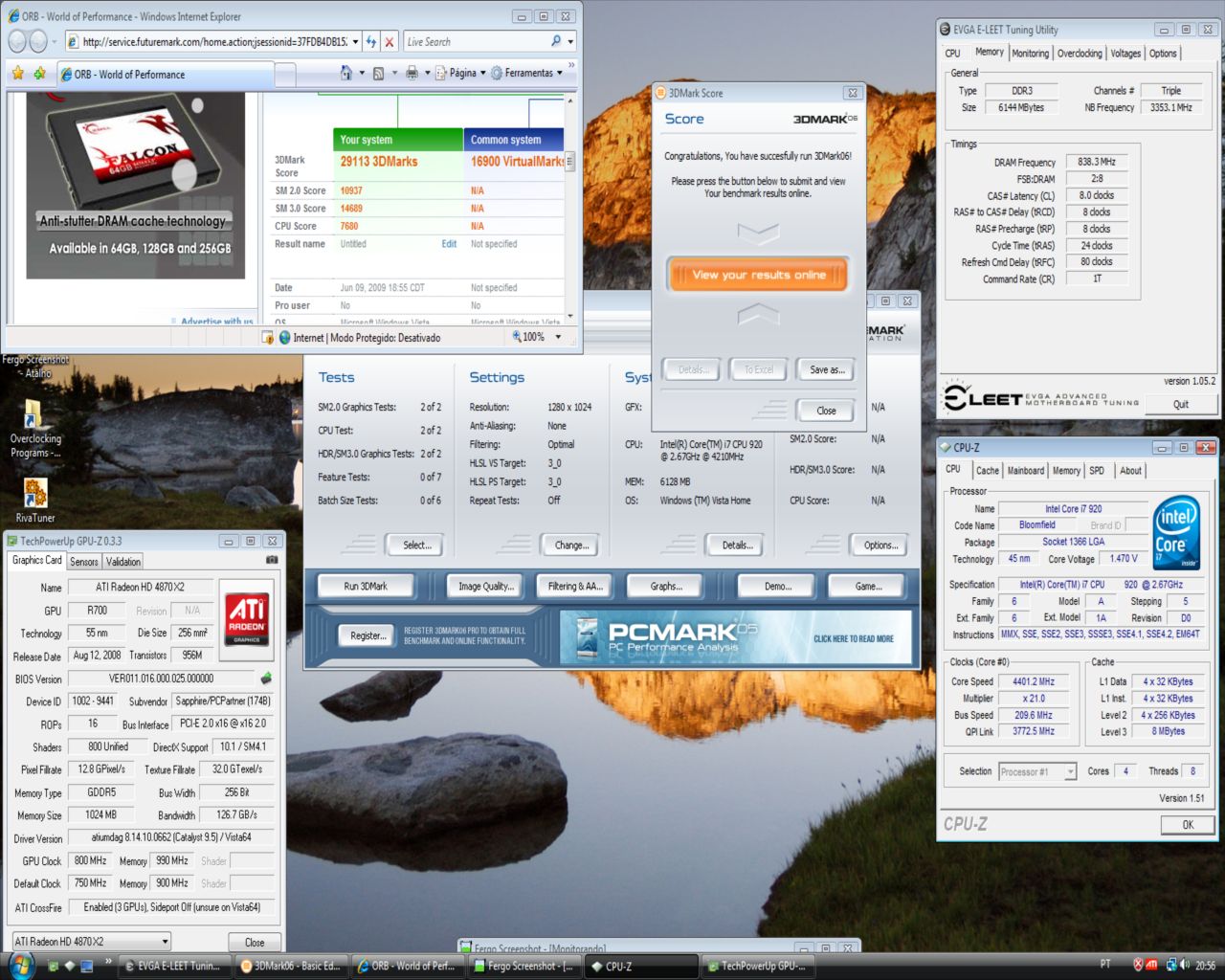Click the Edit link beside result name
The height and width of the screenshot is (980, 1225).
[449, 244]
